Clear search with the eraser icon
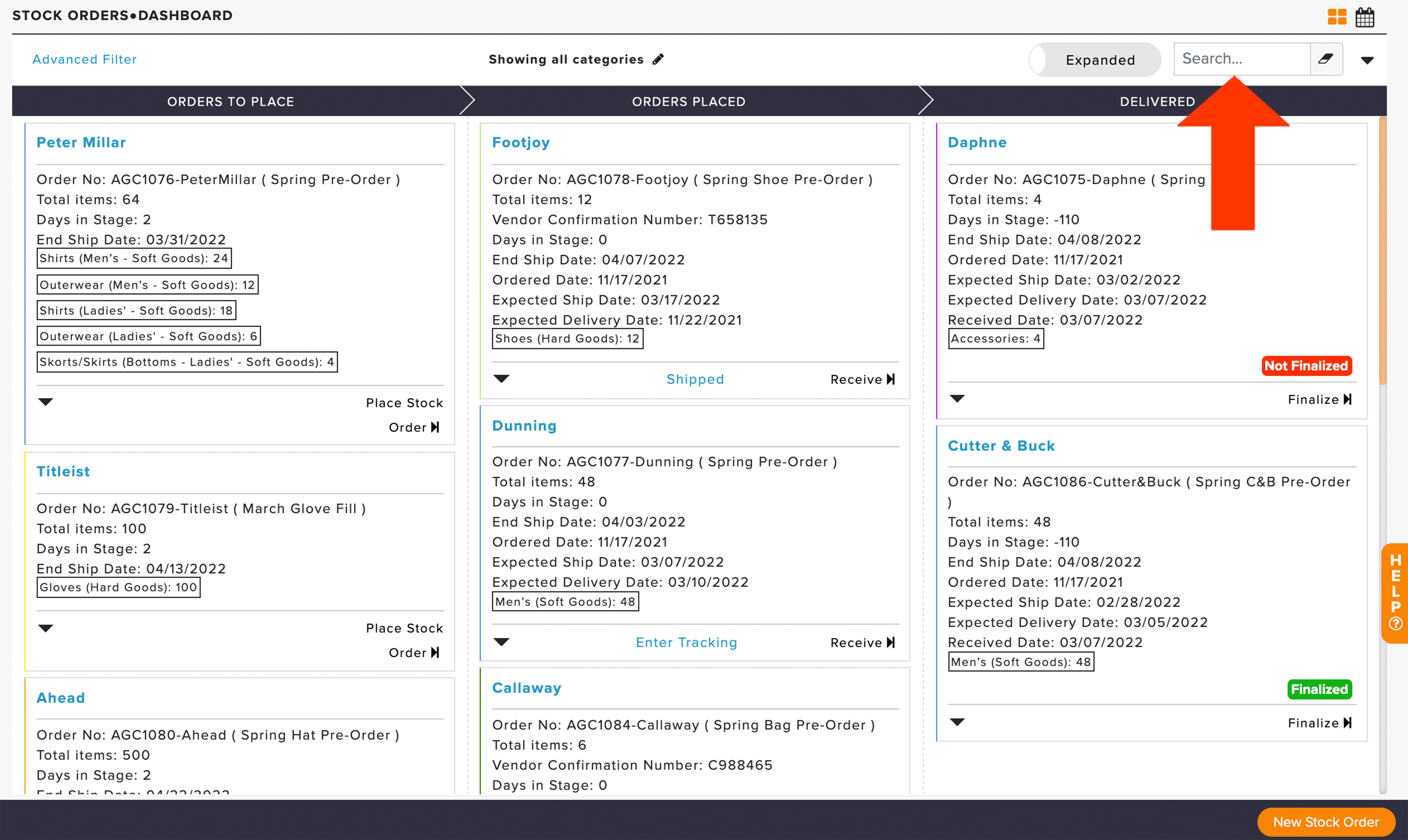 click(x=1326, y=59)
